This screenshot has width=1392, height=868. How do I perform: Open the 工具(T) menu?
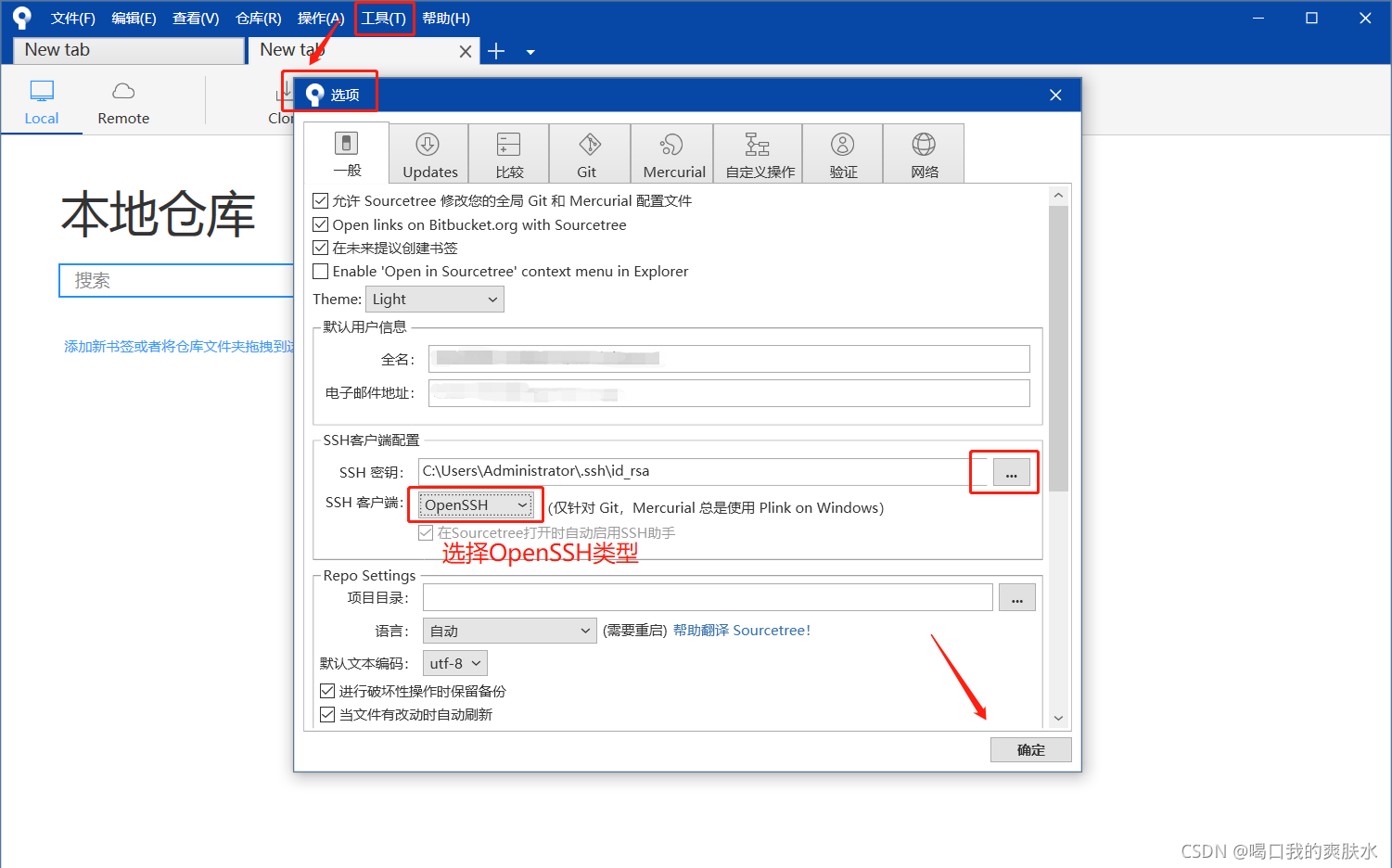pos(383,19)
